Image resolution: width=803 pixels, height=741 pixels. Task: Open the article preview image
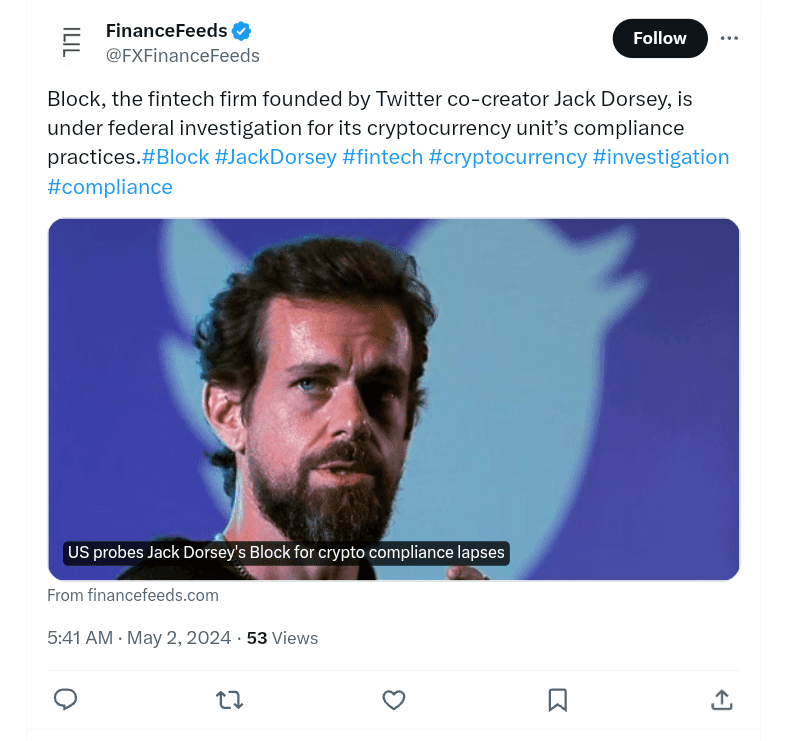point(393,398)
